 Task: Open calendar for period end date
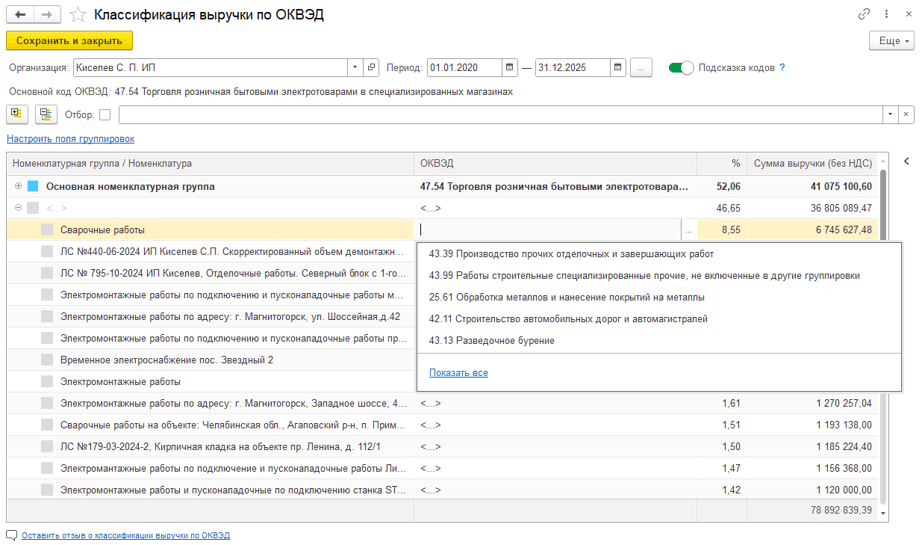coord(618,68)
